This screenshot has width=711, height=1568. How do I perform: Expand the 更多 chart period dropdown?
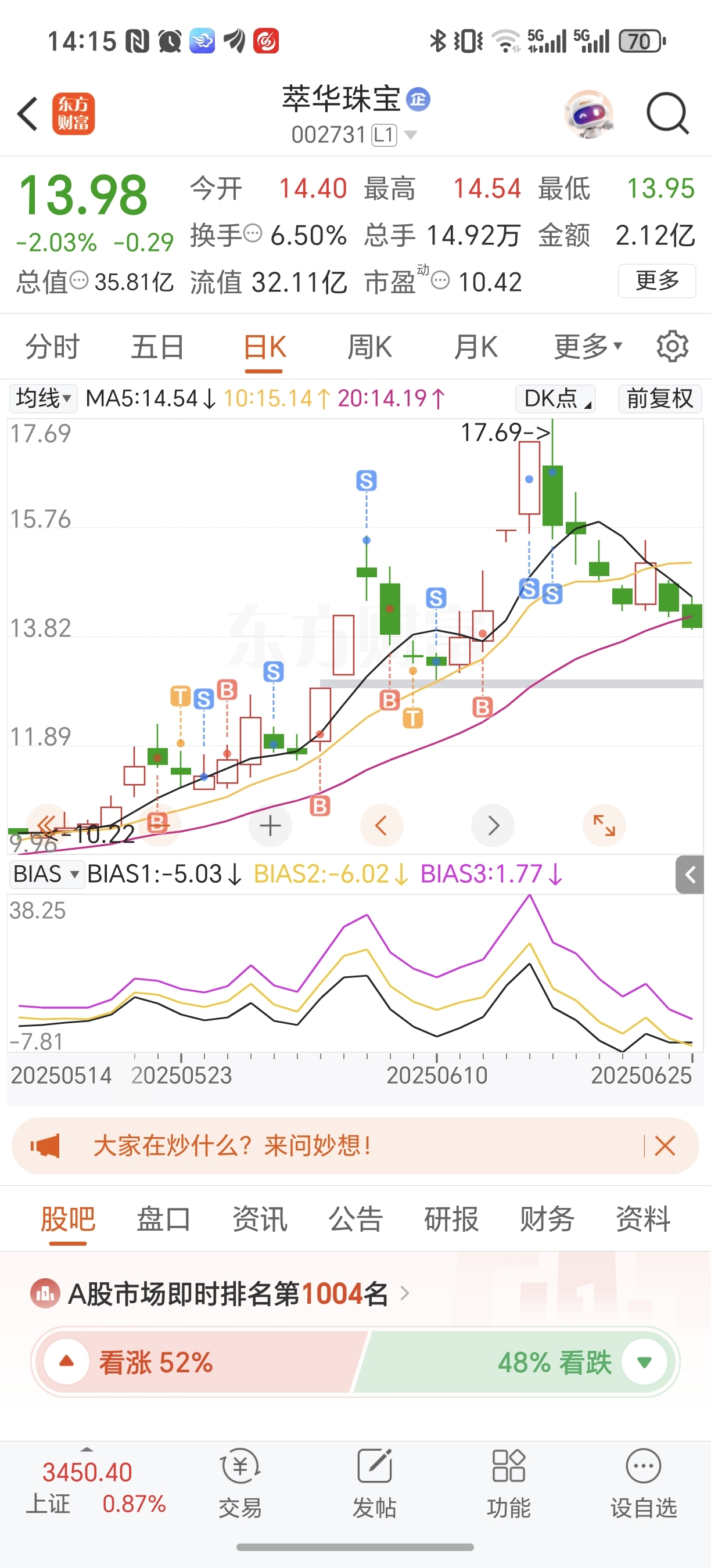click(587, 346)
